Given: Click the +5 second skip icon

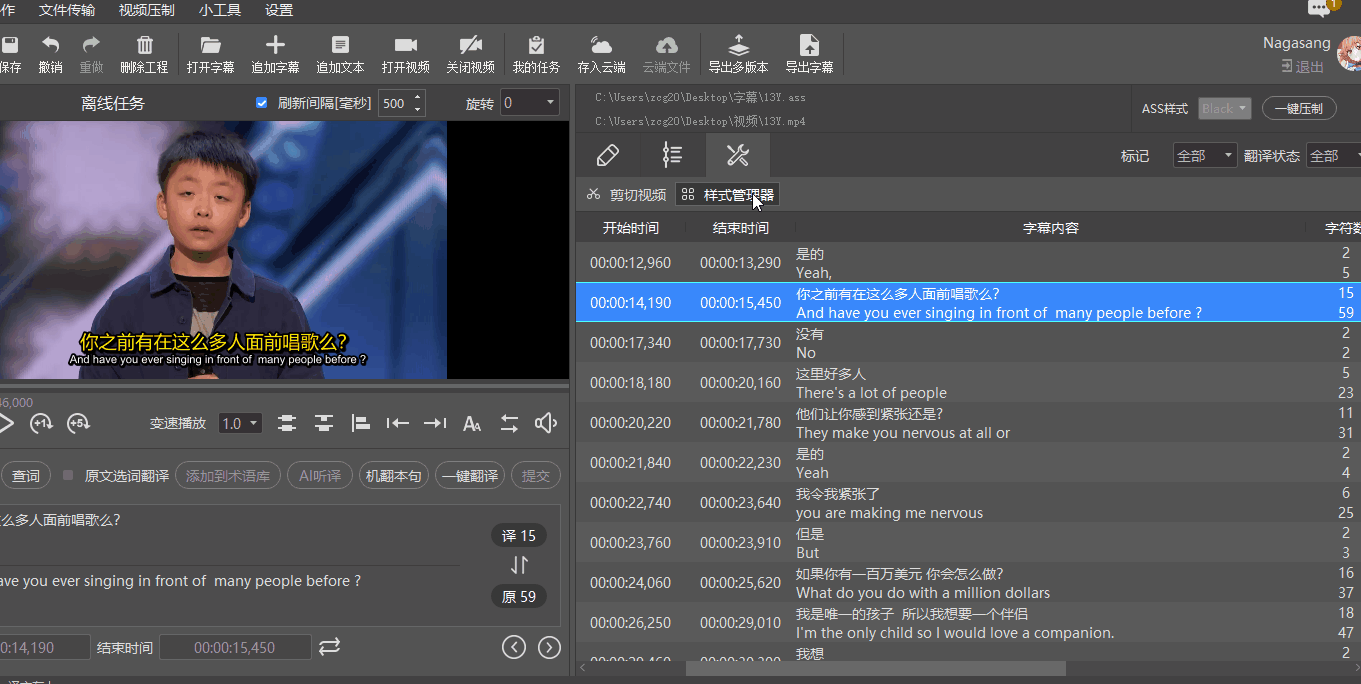Looking at the screenshot, I should 78,423.
